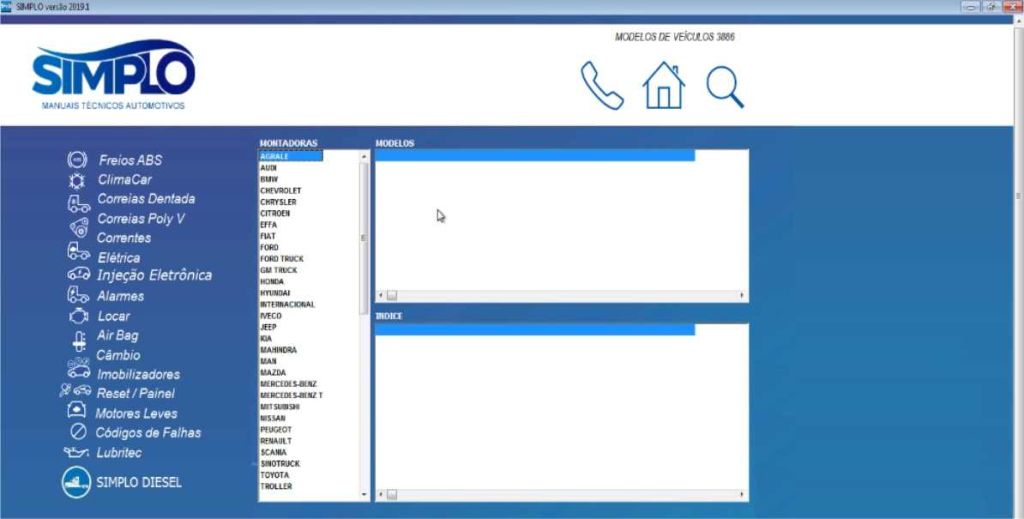Select PEUGEOT manufacturer
Viewport: 1024px width, 519px height.
[x=276, y=430]
